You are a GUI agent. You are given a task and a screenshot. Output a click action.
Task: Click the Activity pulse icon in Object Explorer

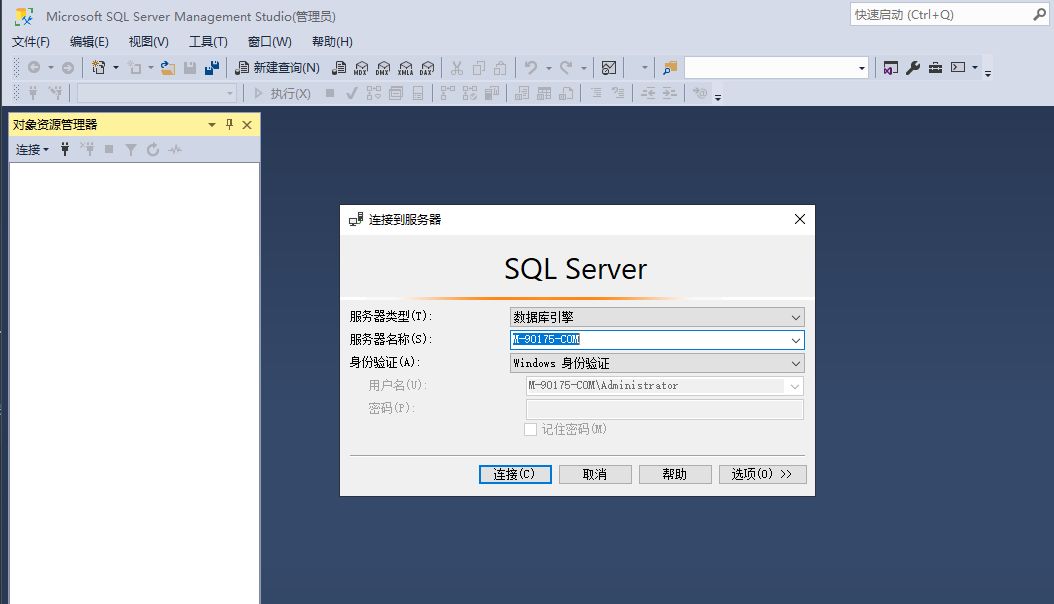click(175, 149)
